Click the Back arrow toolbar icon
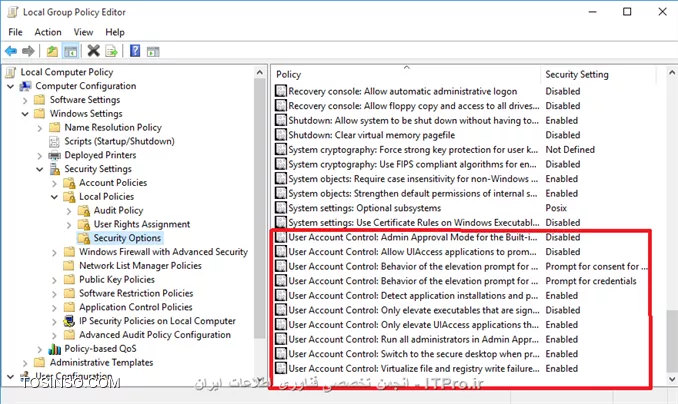This screenshot has height=404, width=678. (x=11, y=51)
